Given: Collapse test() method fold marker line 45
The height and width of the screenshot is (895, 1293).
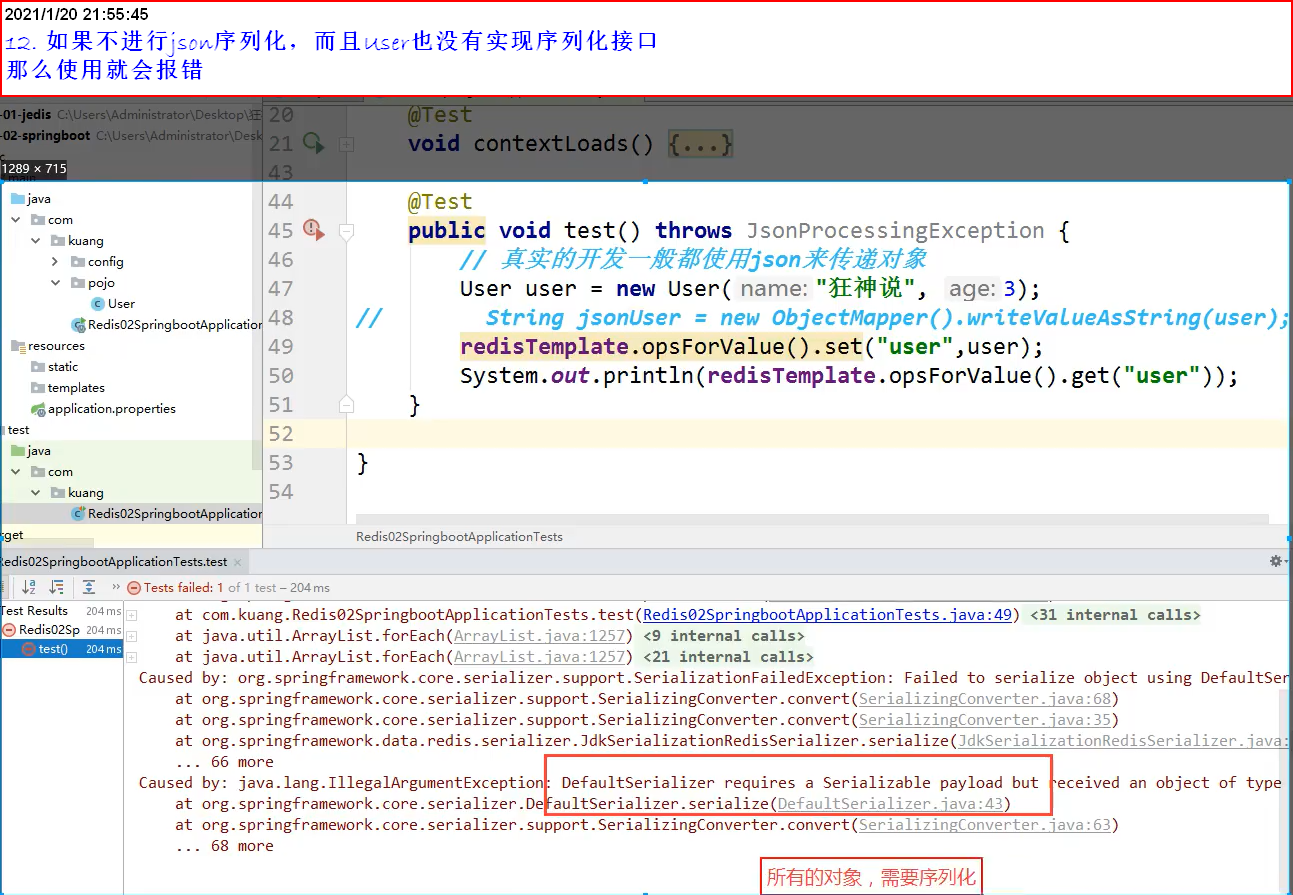Looking at the screenshot, I should [346, 231].
